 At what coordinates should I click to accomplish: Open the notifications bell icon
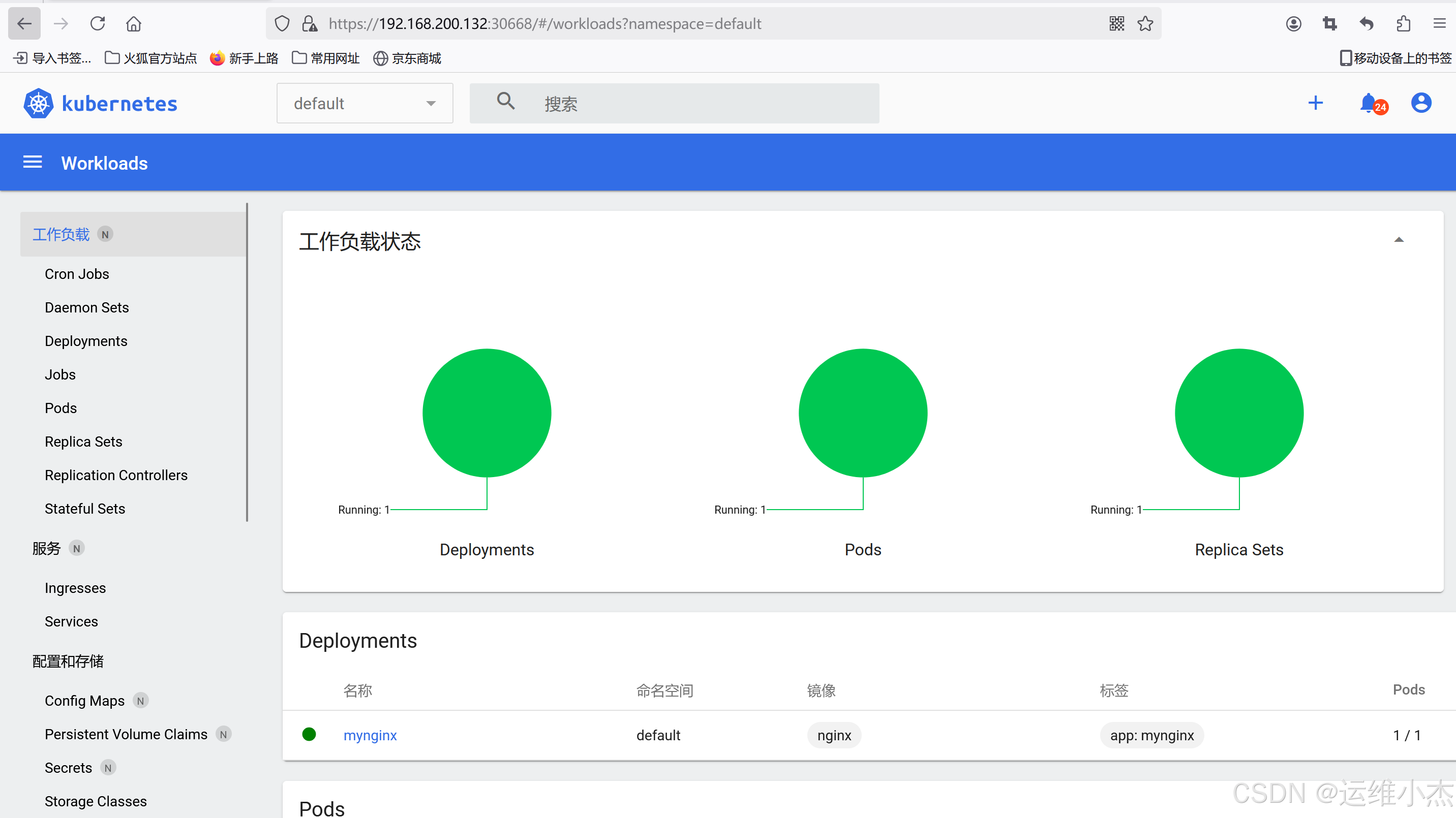click(1368, 103)
